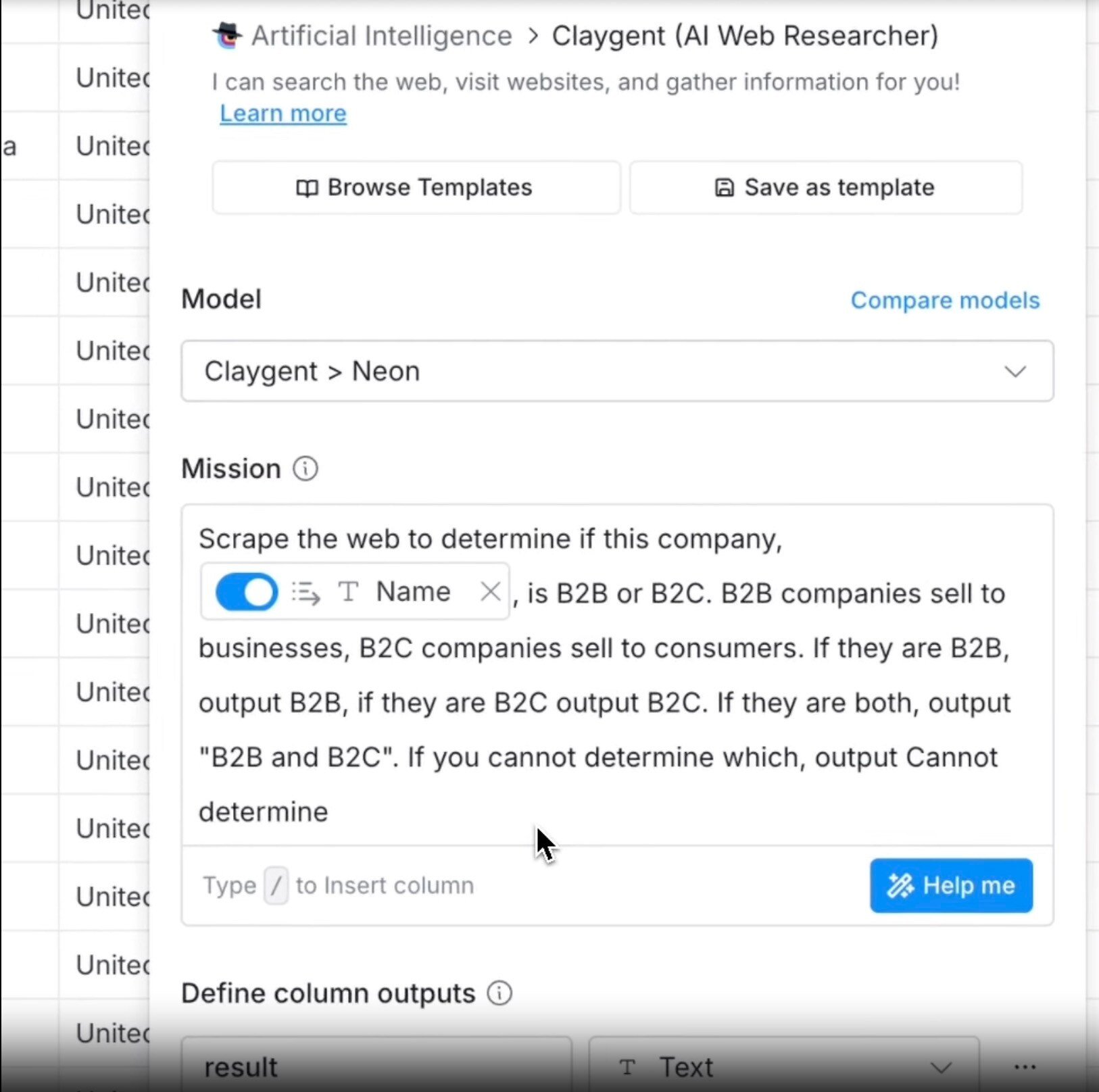Click the three-dot menu beside the Text type
Viewport: 1099px width, 1092px height.
pyautogui.click(x=1025, y=1067)
